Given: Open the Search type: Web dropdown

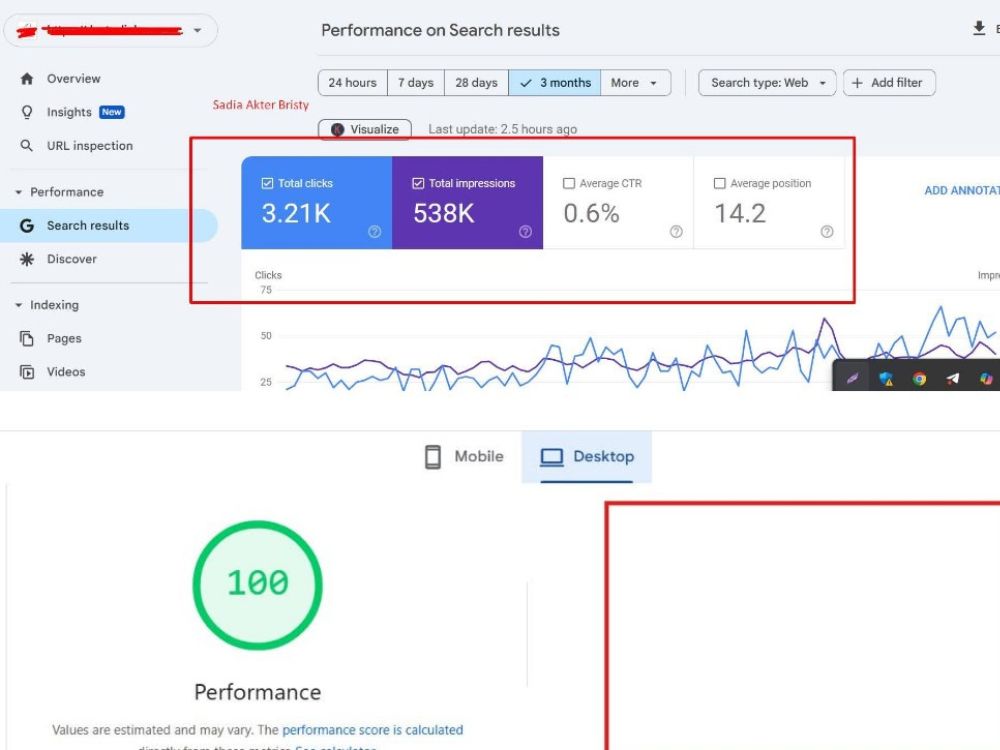Looking at the screenshot, I should (x=767, y=83).
